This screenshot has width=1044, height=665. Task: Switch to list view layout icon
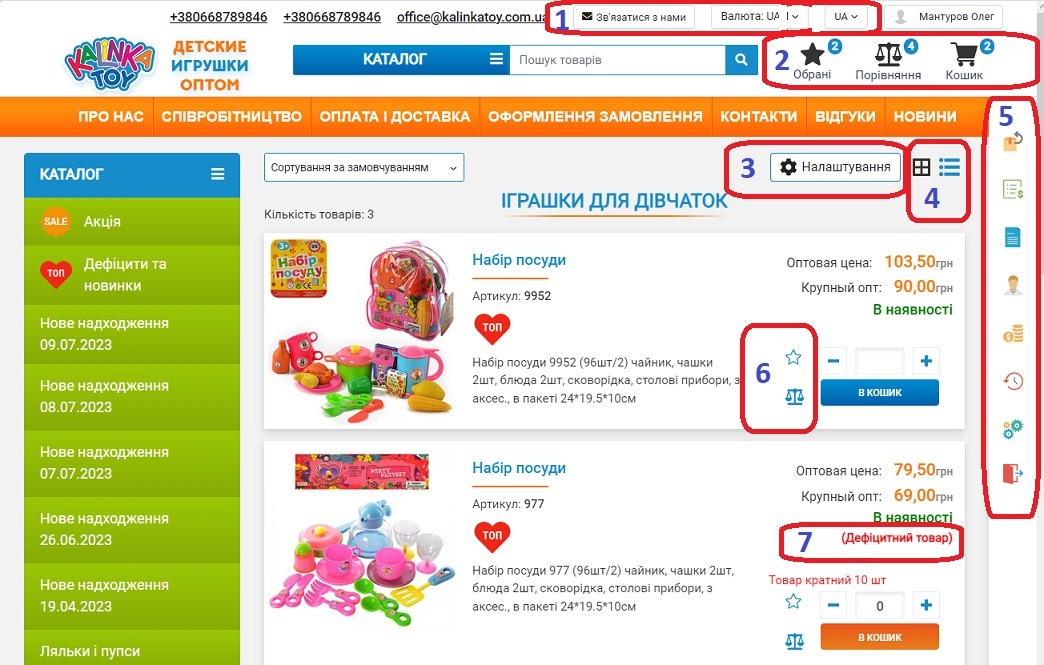click(x=949, y=167)
